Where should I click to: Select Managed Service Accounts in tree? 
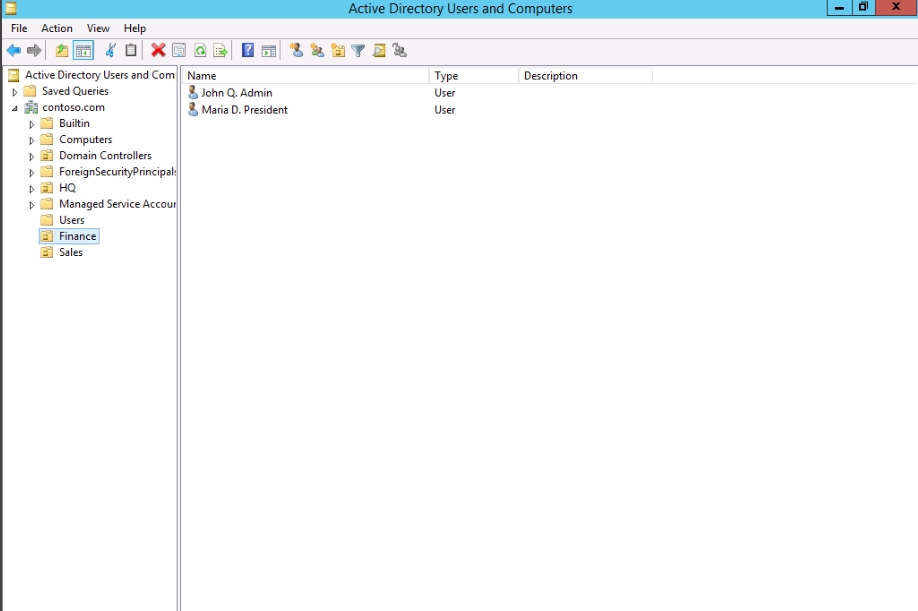click(117, 204)
